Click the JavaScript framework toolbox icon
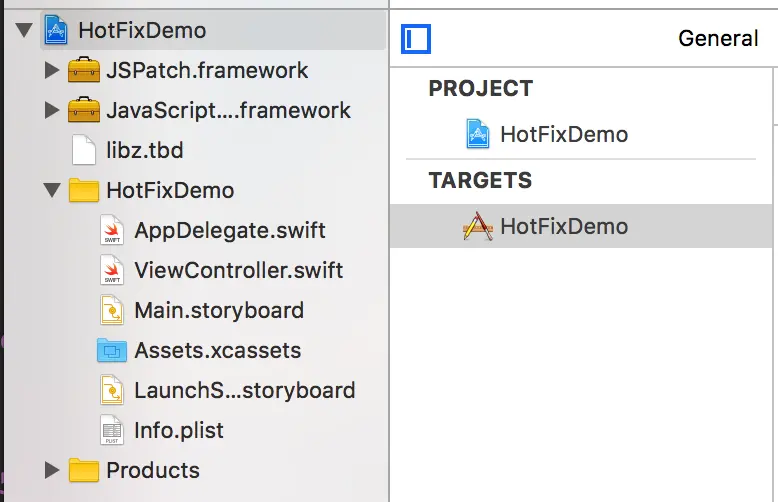Viewport: 778px width, 502px height. click(83, 111)
